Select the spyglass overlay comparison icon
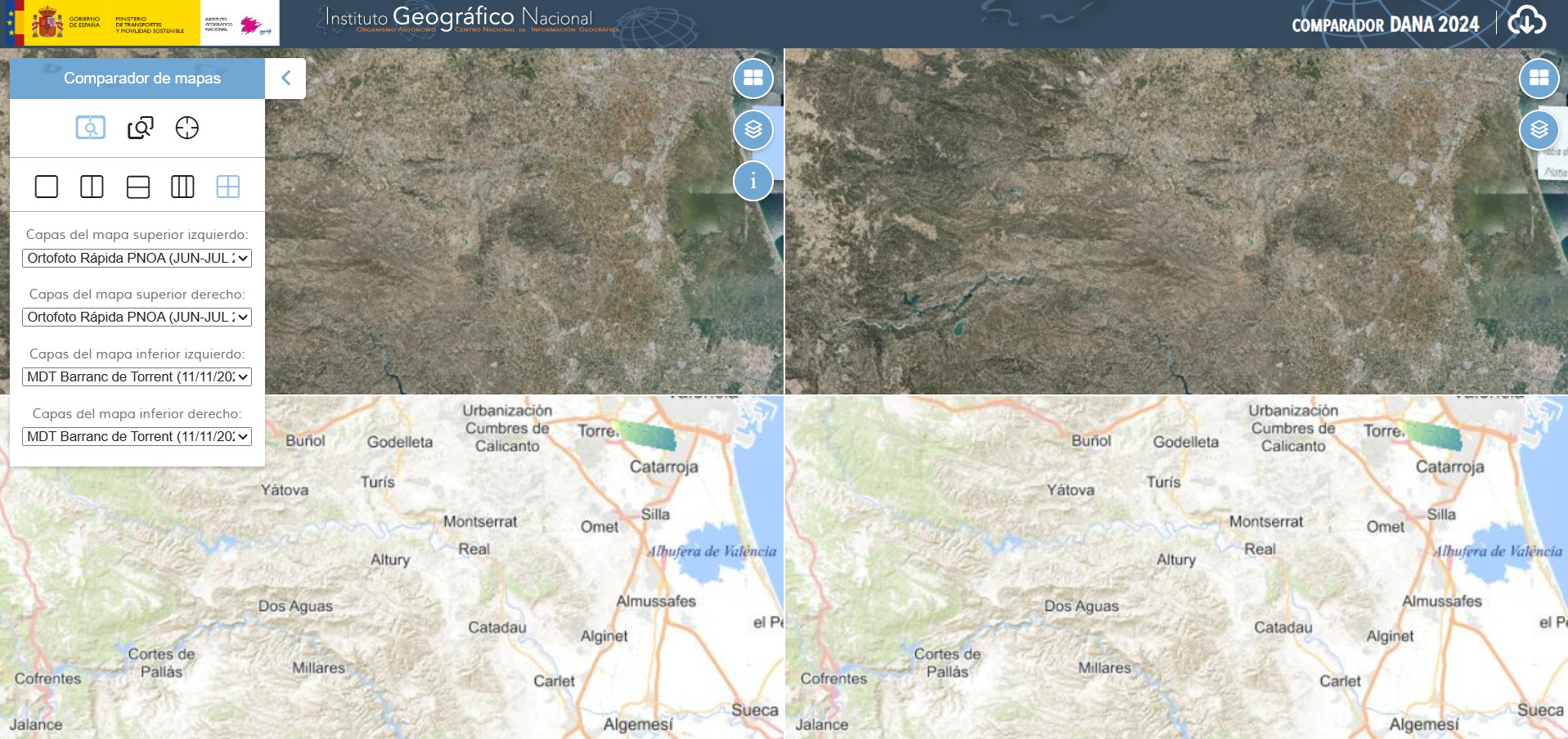The height and width of the screenshot is (739, 1568). point(140,128)
